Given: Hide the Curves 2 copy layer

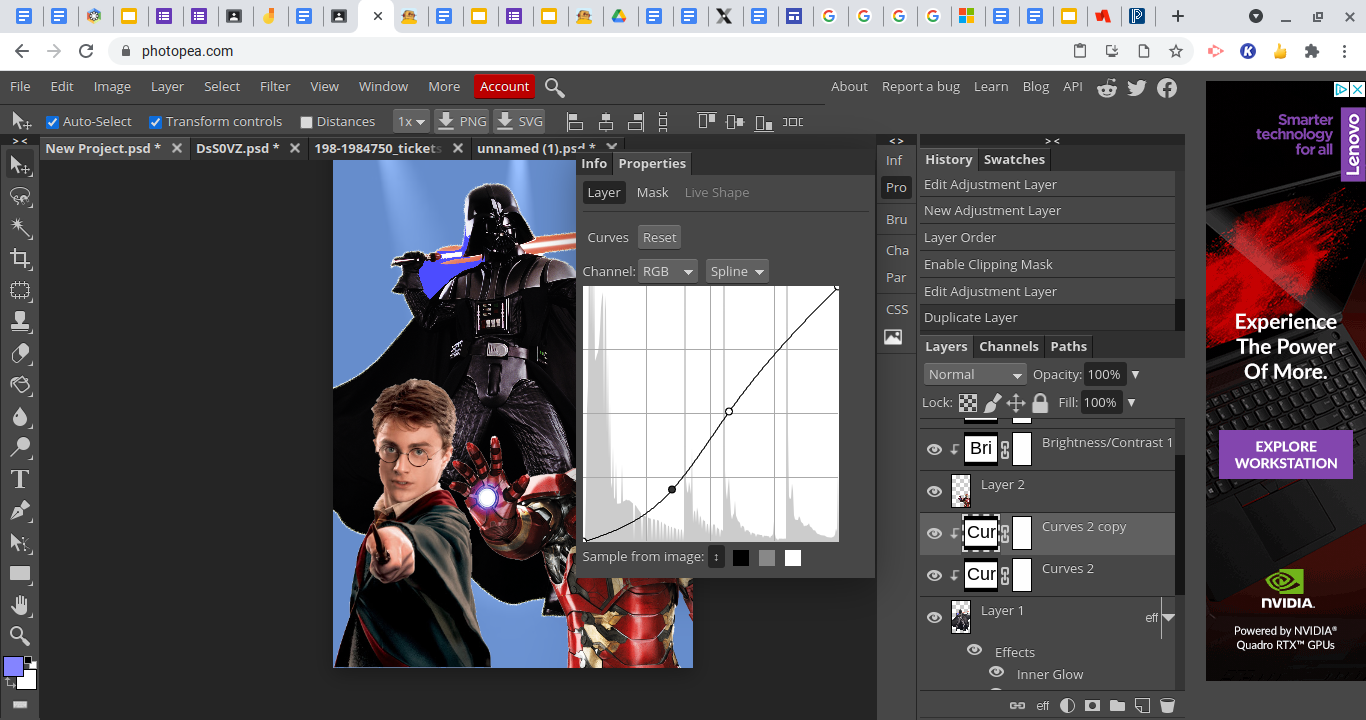Looking at the screenshot, I should click(934, 534).
